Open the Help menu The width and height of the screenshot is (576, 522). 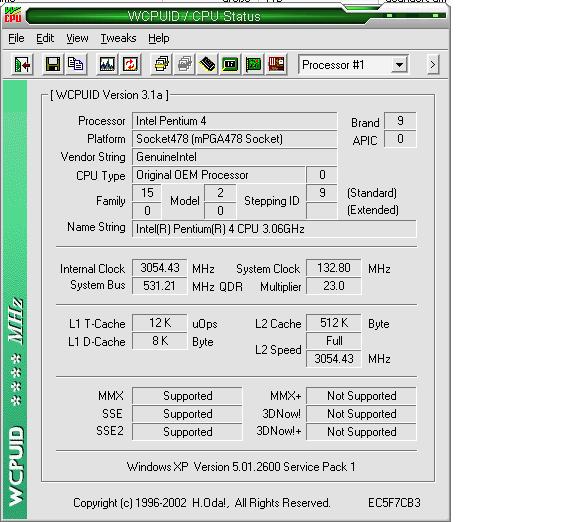159,38
